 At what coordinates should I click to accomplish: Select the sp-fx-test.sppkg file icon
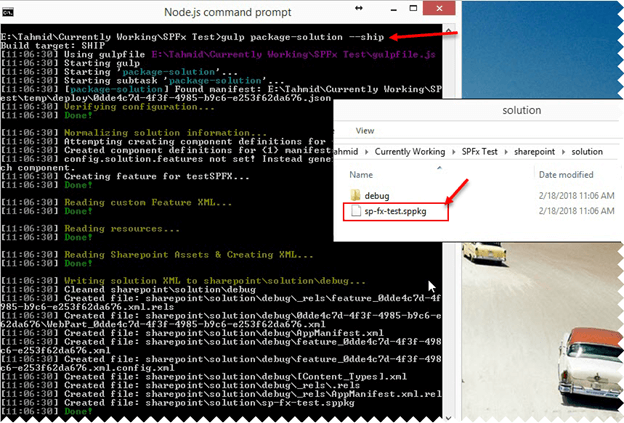[356, 211]
